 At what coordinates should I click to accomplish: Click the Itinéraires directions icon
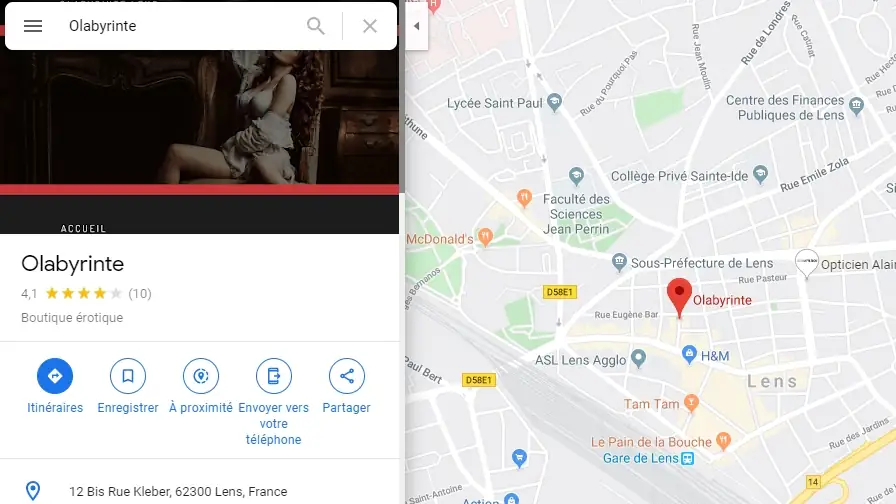pyautogui.click(x=55, y=376)
